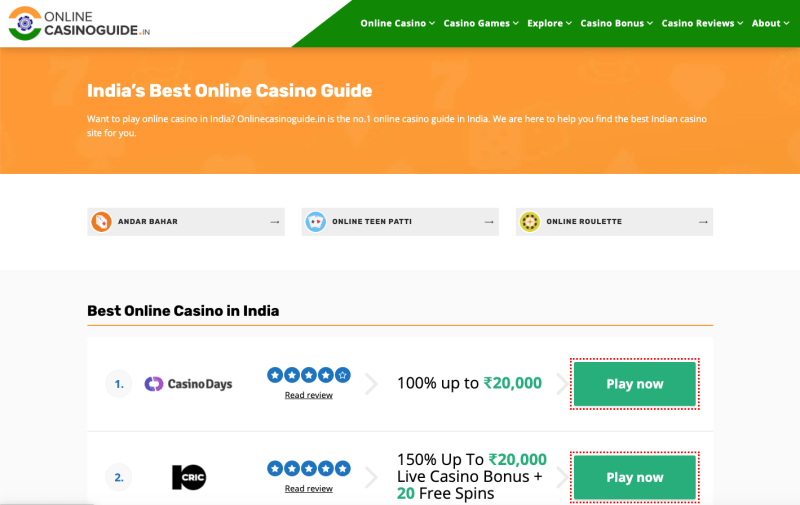The width and height of the screenshot is (800, 505).
Task: Open the Casino Reviews menu
Action: coord(702,23)
